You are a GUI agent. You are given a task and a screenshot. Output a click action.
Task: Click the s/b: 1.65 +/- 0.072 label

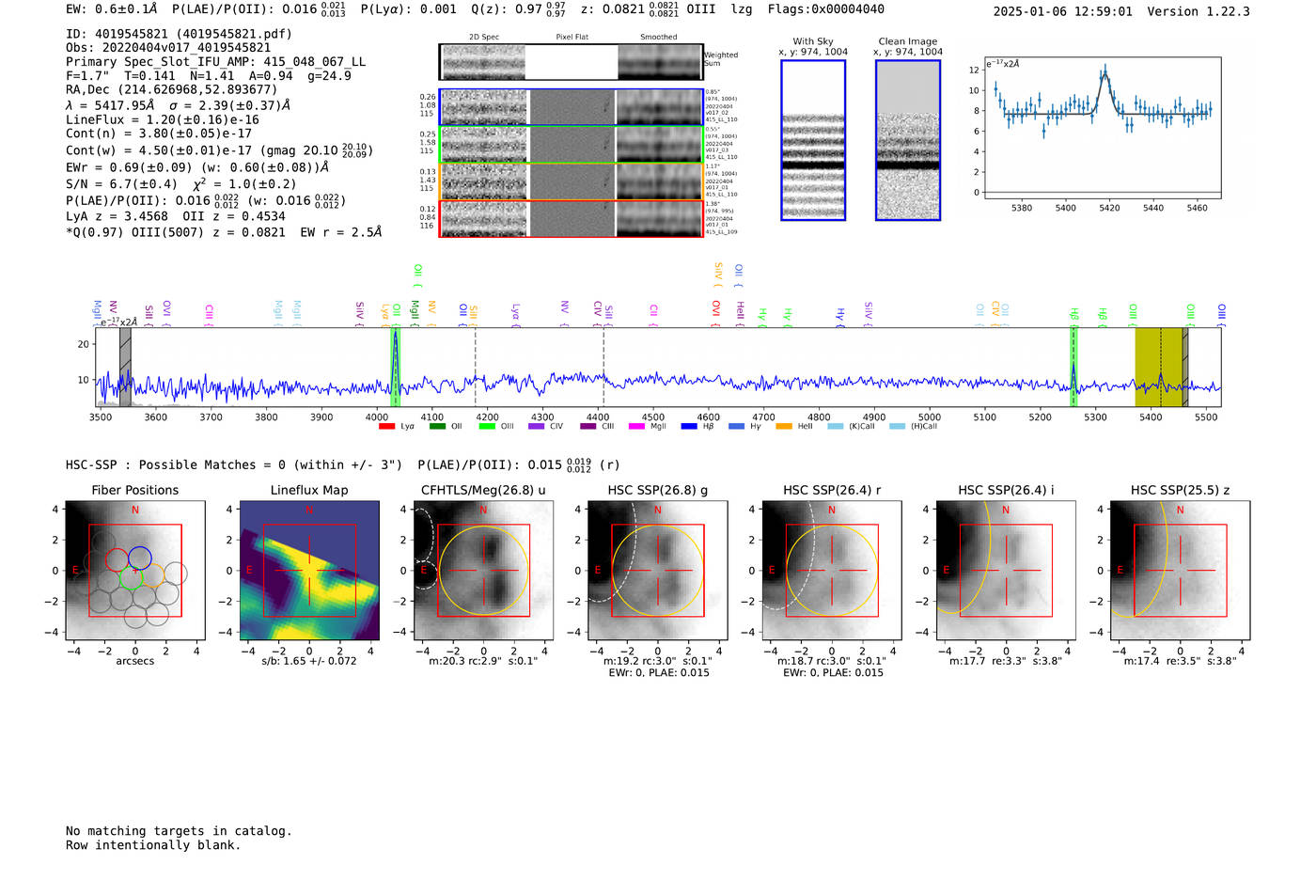click(309, 661)
